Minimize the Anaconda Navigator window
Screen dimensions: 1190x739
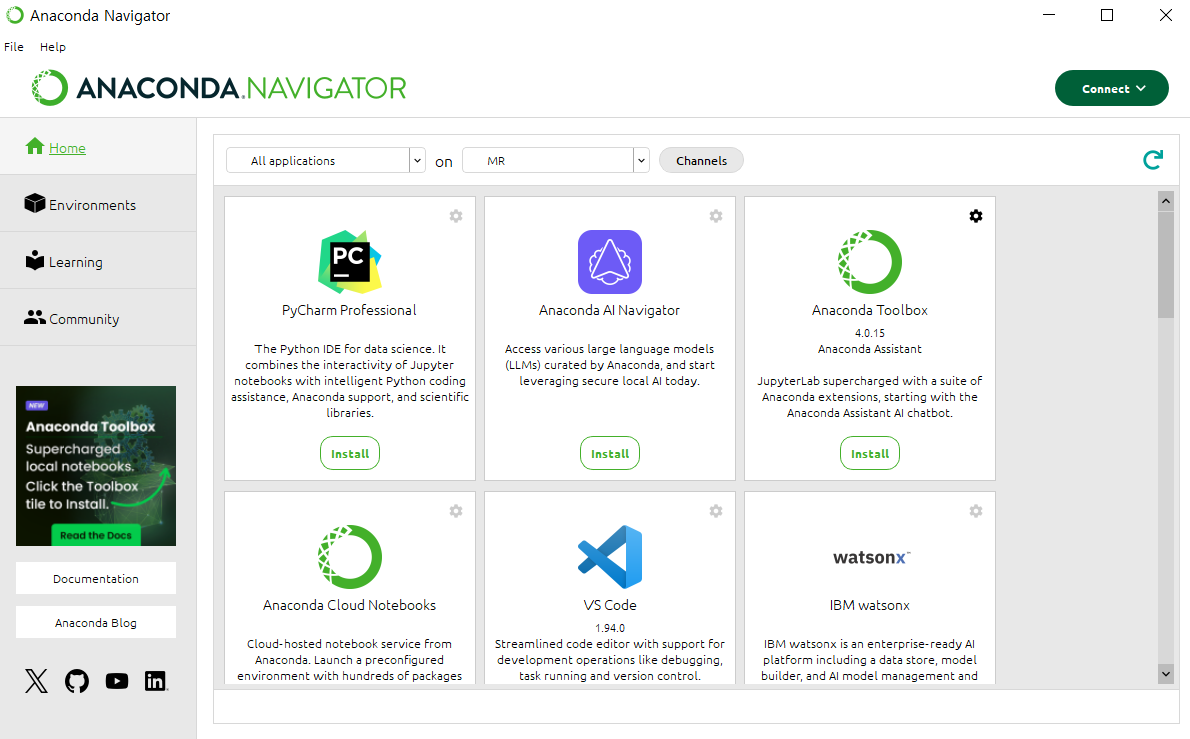coord(1049,15)
